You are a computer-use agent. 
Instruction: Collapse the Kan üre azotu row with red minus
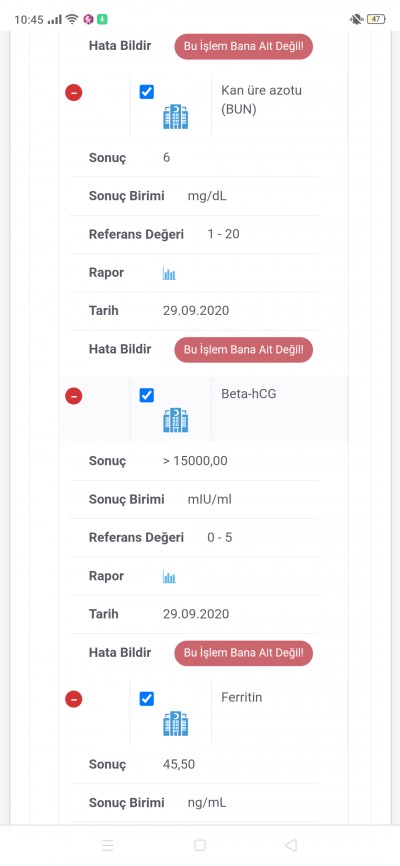tap(73, 92)
